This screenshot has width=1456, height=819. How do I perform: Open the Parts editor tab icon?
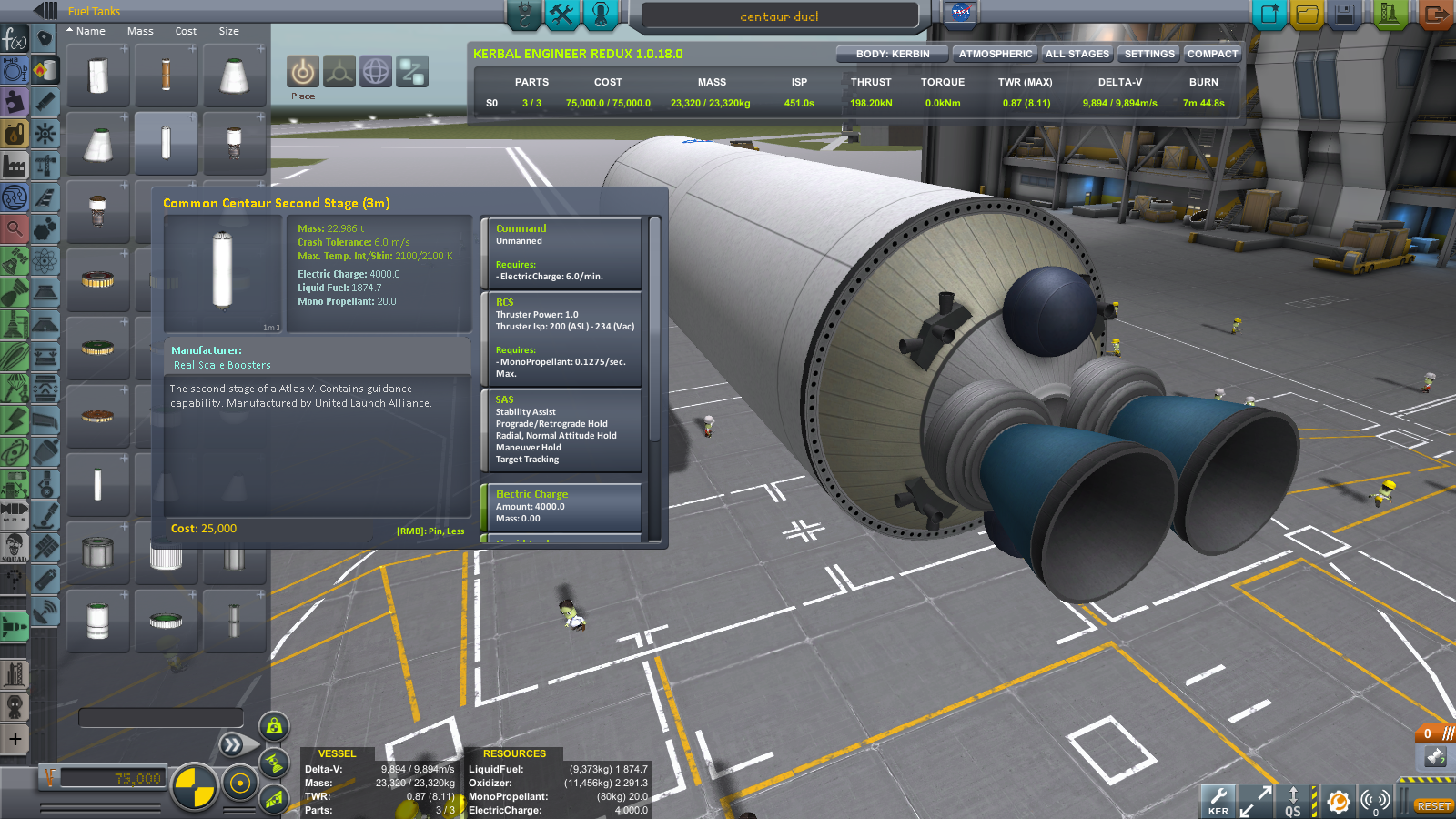coord(524,15)
